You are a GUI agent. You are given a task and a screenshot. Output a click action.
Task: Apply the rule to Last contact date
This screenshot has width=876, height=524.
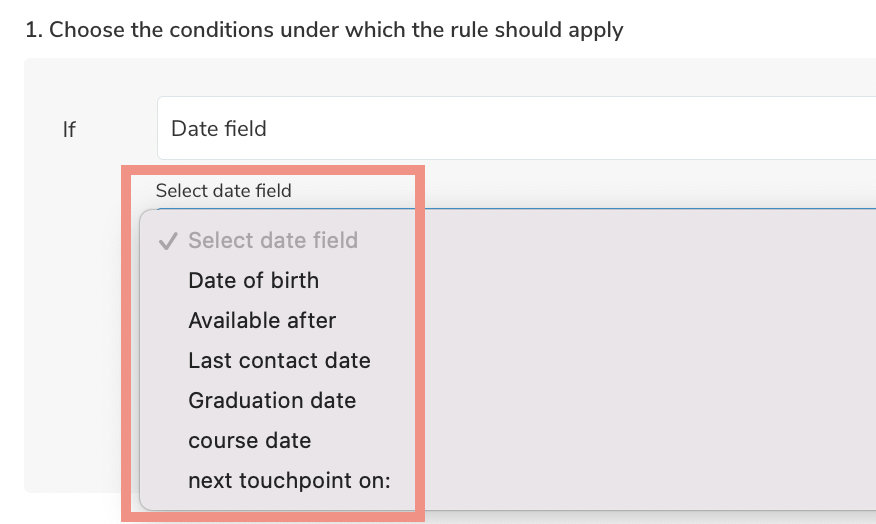click(x=279, y=360)
